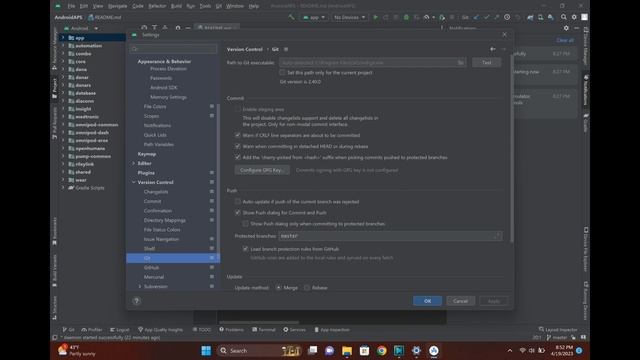640x360 pixels.
Task: Click the green Debug bug icon
Action: 406,17
